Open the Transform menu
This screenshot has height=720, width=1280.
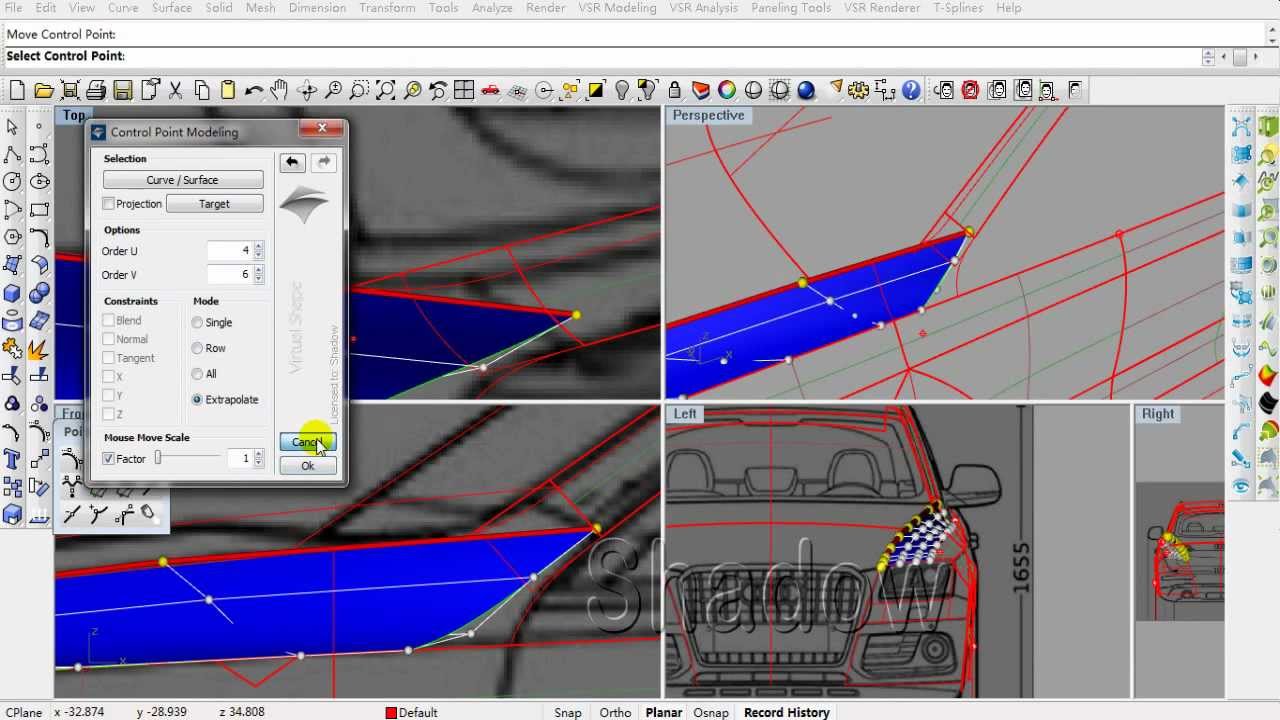(387, 8)
